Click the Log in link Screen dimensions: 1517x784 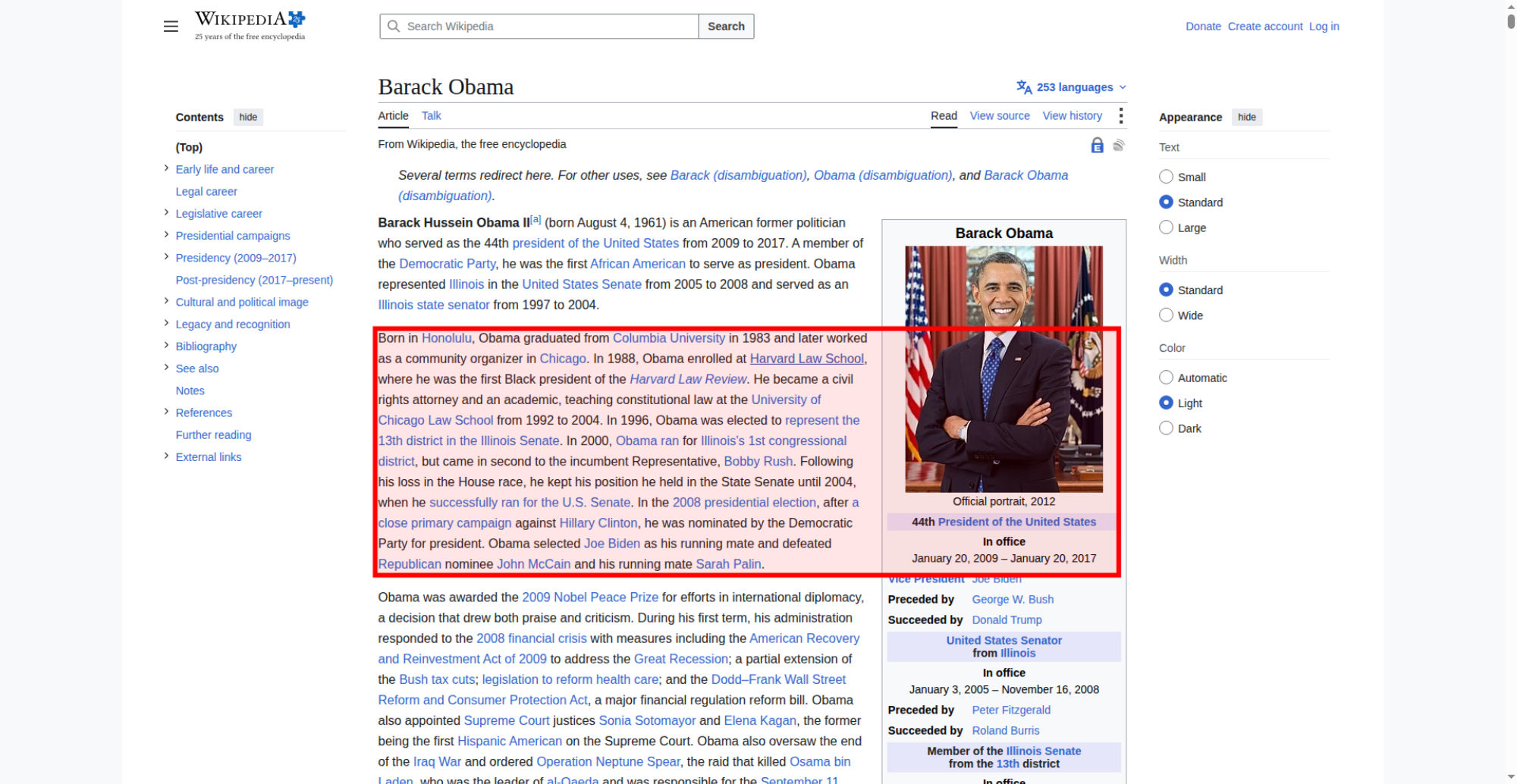[x=1324, y=27]
